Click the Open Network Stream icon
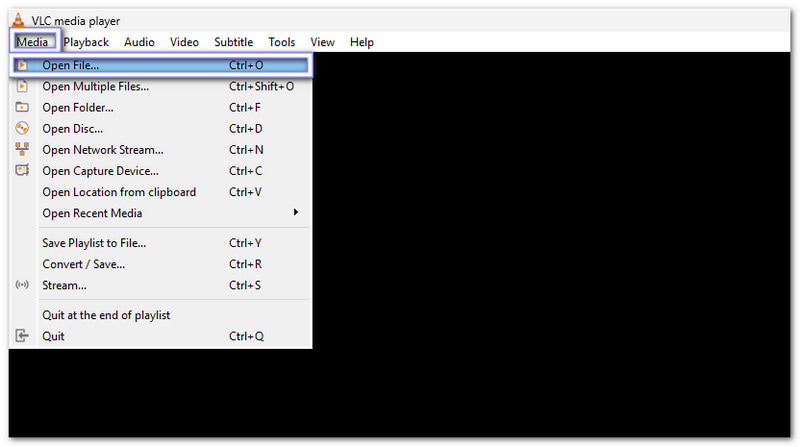The width and height of the screenshot is (800, 447). click(x=22, y=149)
